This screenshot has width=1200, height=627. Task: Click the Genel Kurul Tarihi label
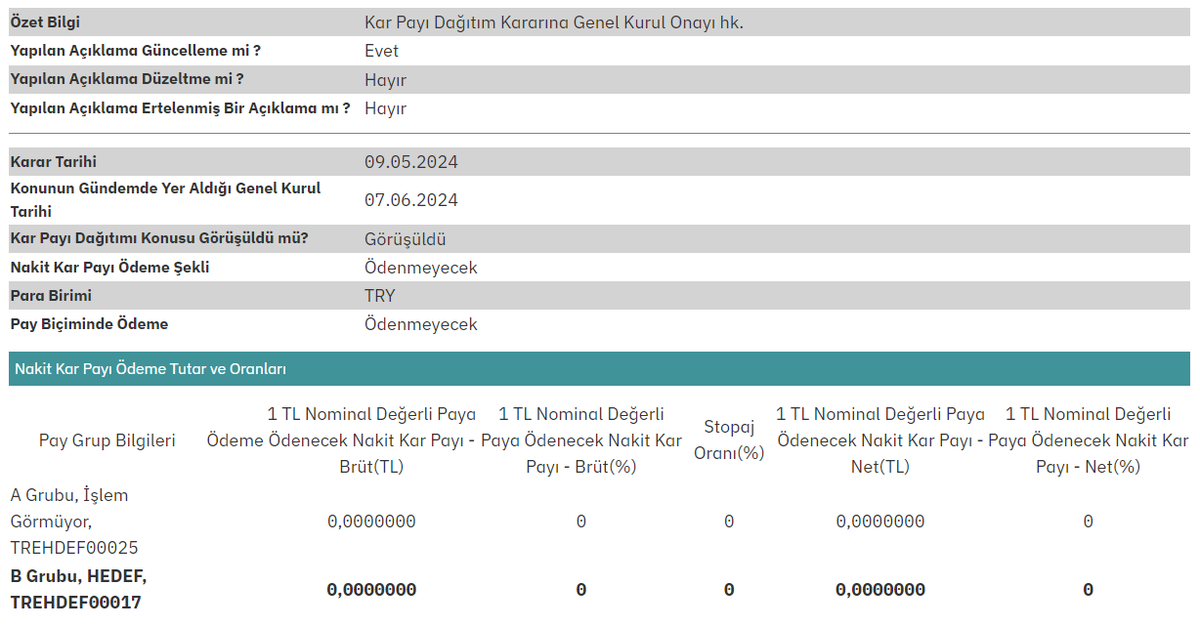[163, 199]
